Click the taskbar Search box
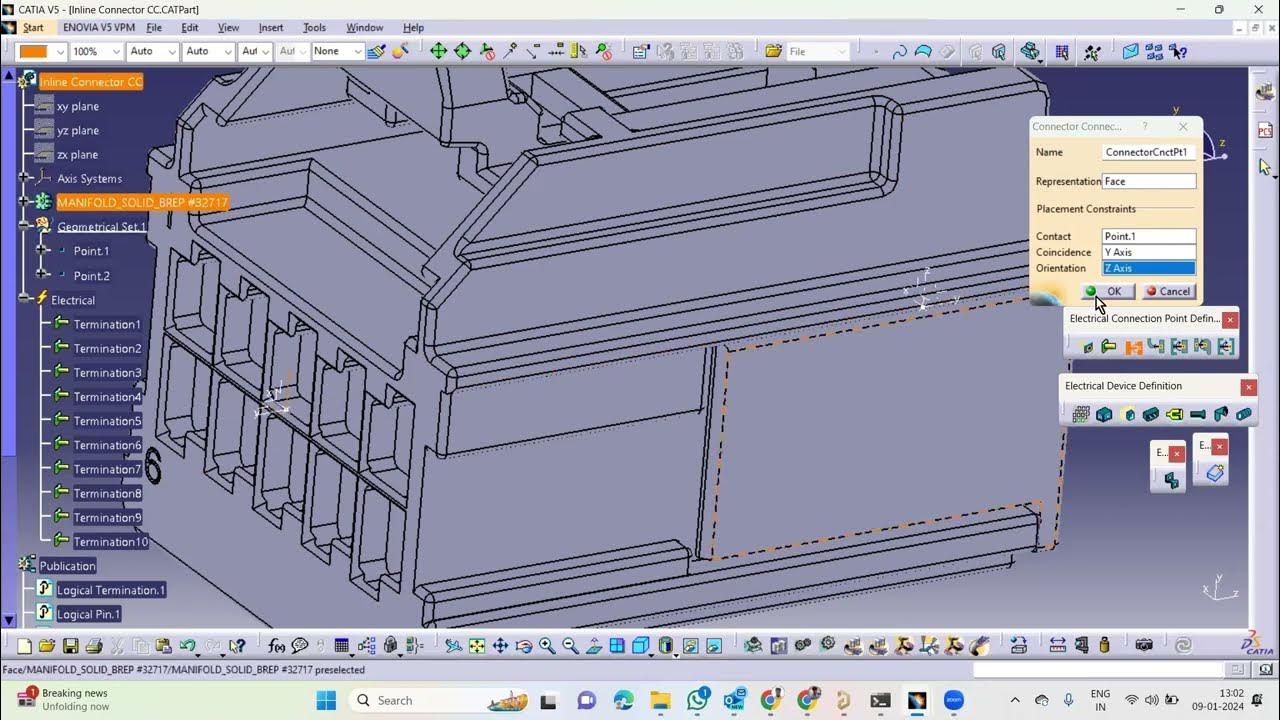 [x=441, y=700]
